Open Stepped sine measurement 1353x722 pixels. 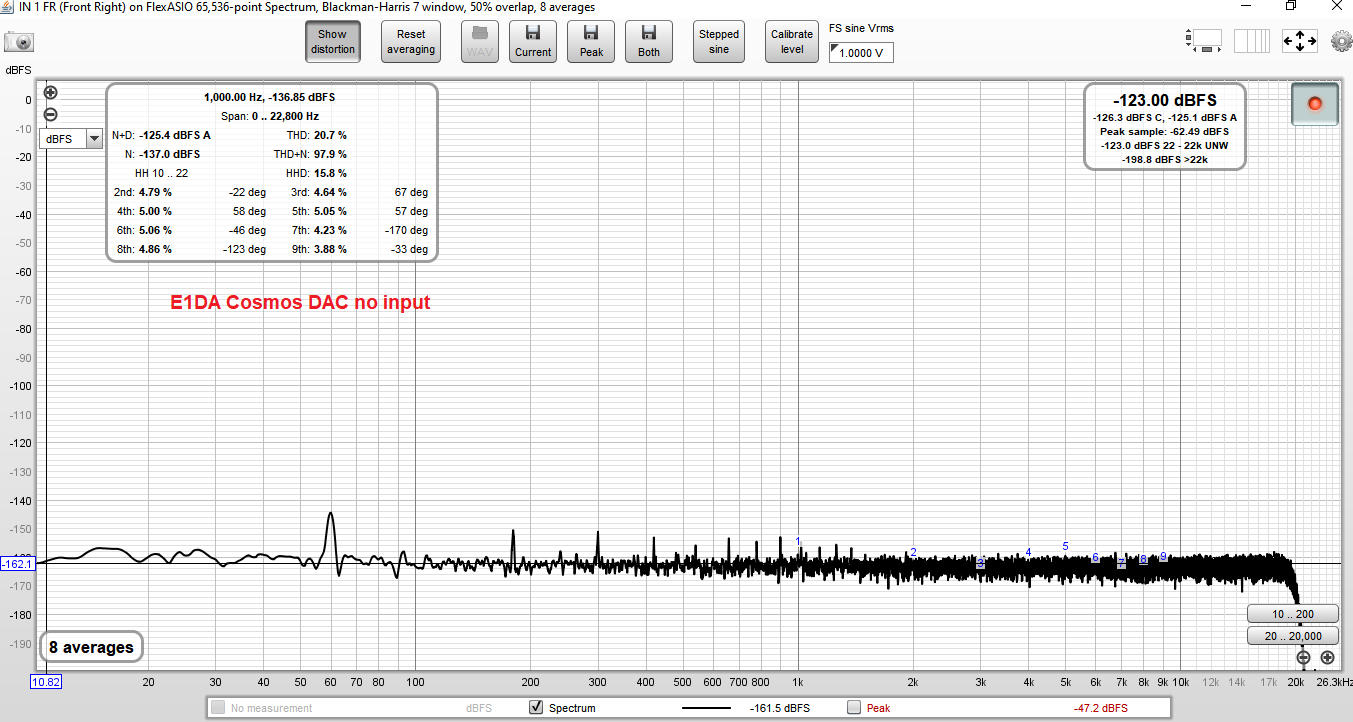719,41
